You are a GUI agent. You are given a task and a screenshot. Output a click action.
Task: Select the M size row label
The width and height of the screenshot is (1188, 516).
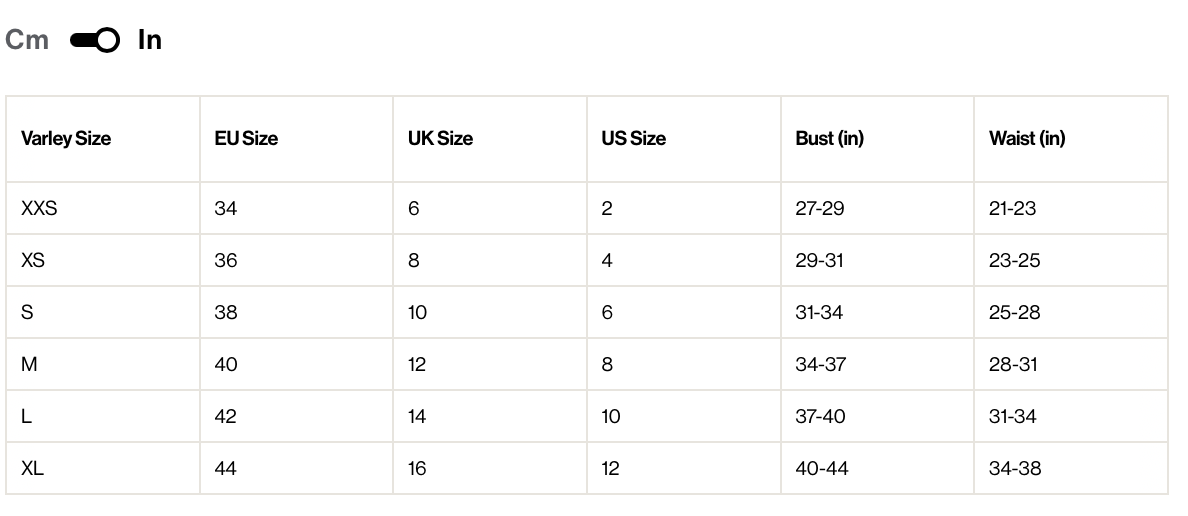pos(30,364)
